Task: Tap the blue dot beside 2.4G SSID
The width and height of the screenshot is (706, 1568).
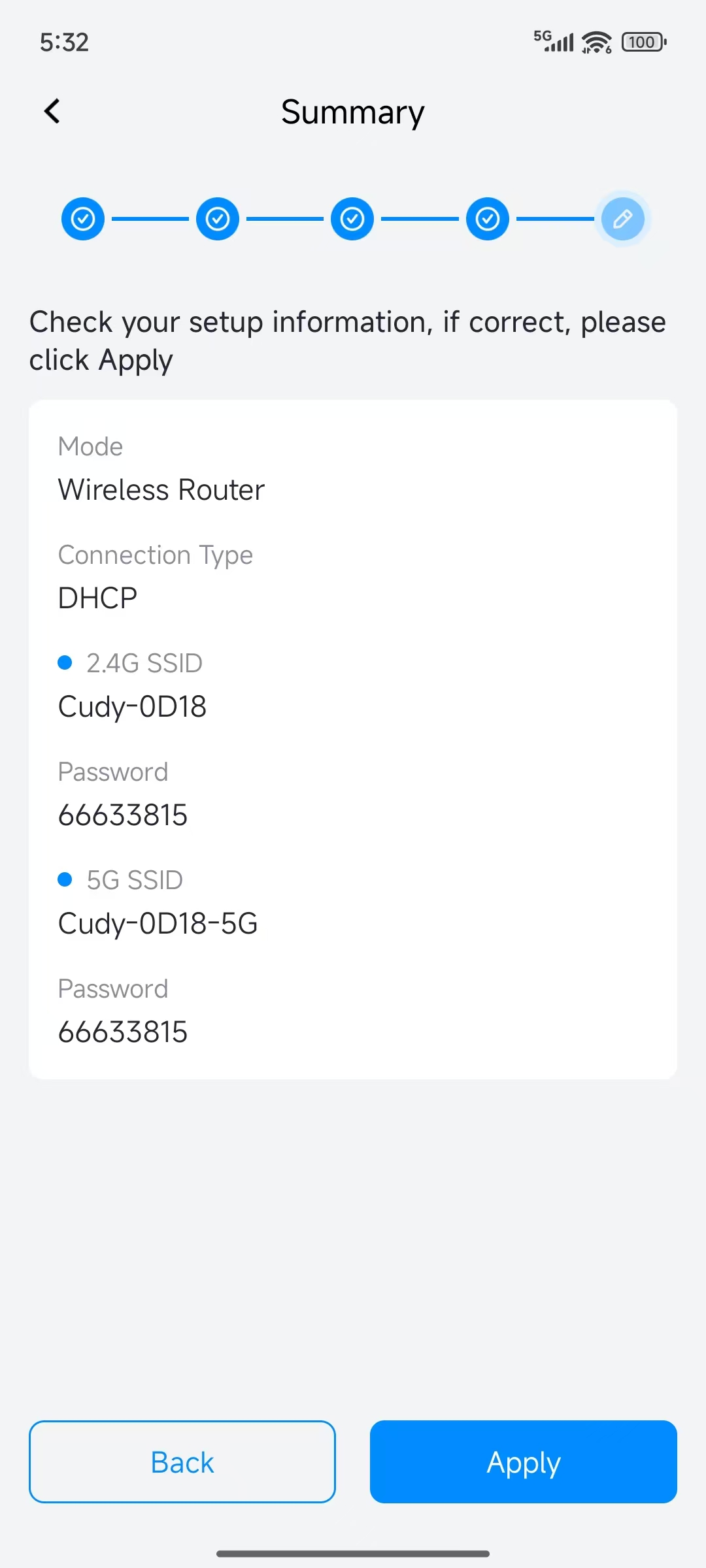Action: pyautogui.click(x=65, y=663)
